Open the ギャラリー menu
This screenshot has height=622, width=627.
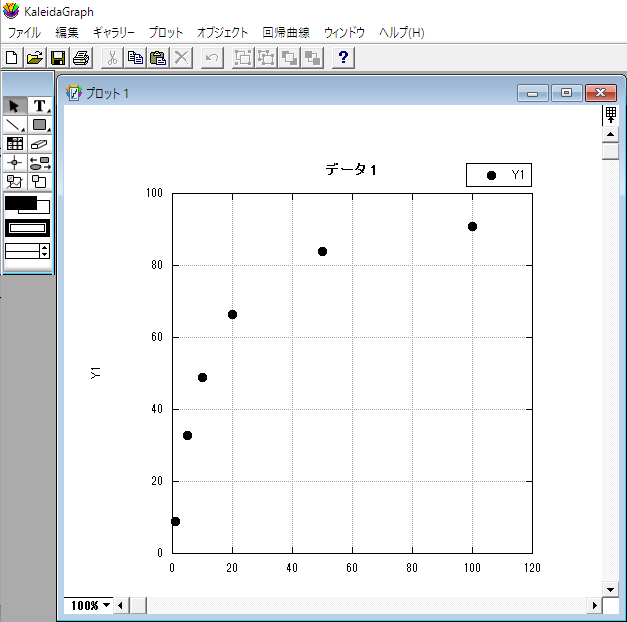pyautogui.click(x=114, y=33)
